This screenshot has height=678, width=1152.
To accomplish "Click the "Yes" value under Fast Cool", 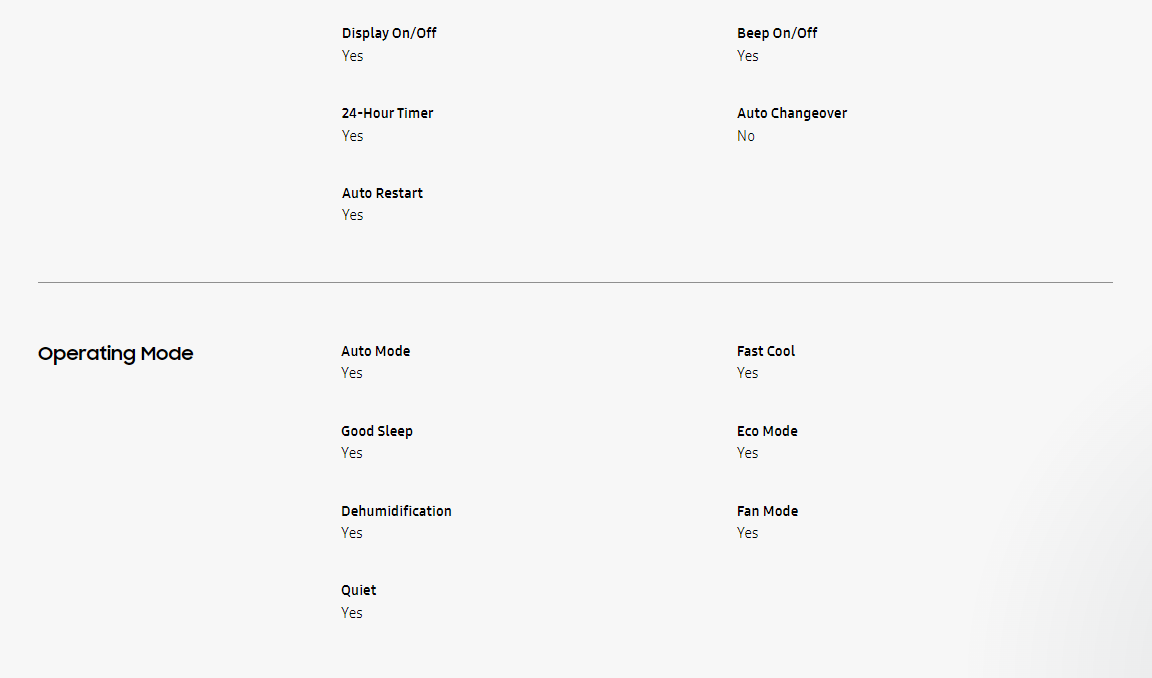I will pos(748,373).
